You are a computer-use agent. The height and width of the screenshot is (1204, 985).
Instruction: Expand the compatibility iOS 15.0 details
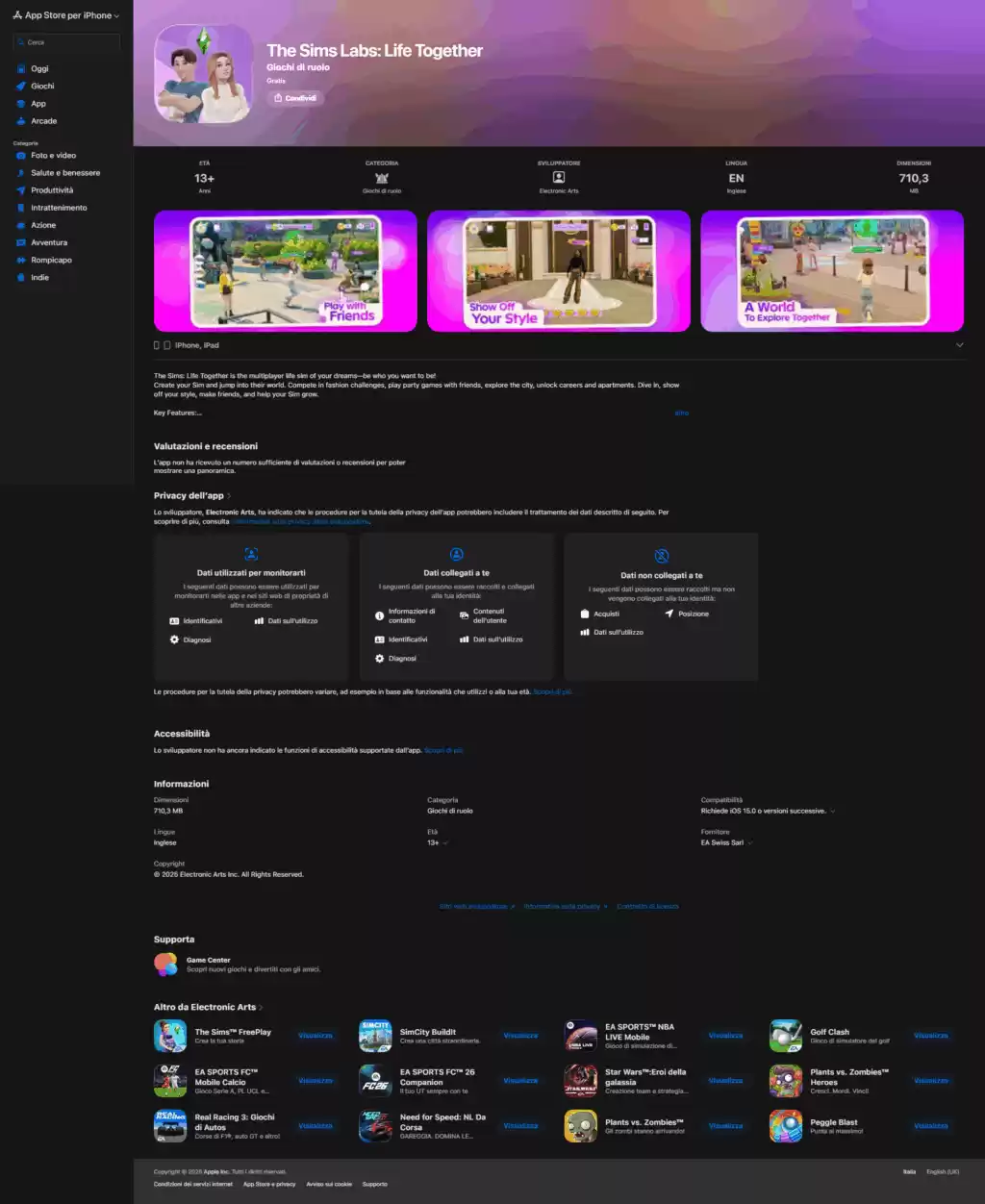coord(832,812)
